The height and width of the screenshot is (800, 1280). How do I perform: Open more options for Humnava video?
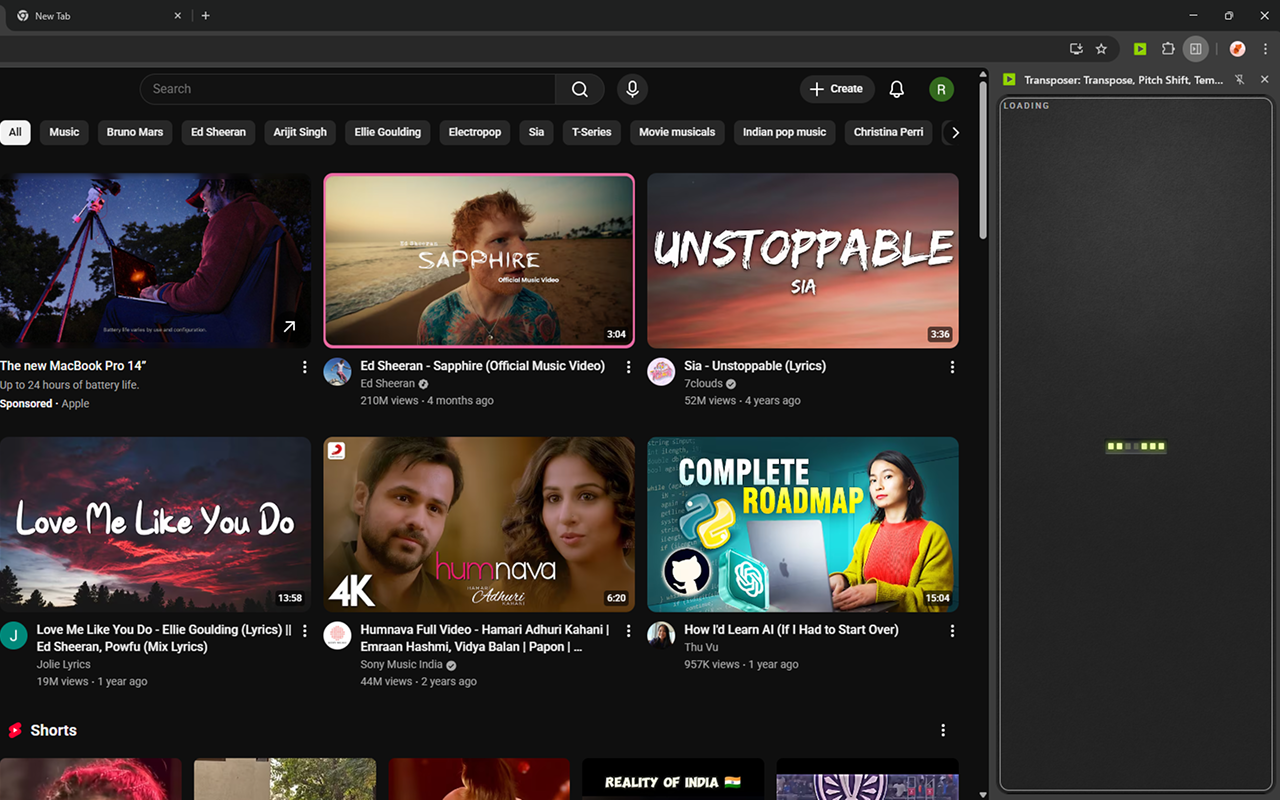click(x=629, y=631)
